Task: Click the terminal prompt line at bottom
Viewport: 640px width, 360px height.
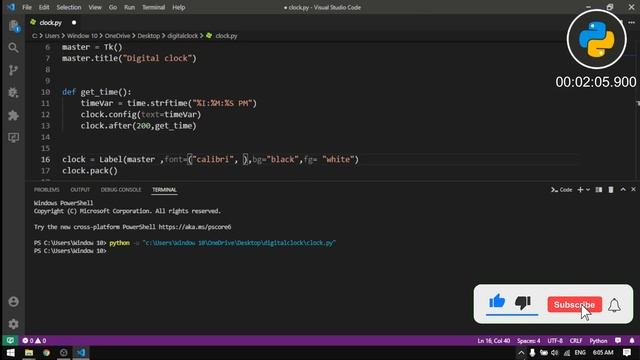Action: (x=70, y=251)
